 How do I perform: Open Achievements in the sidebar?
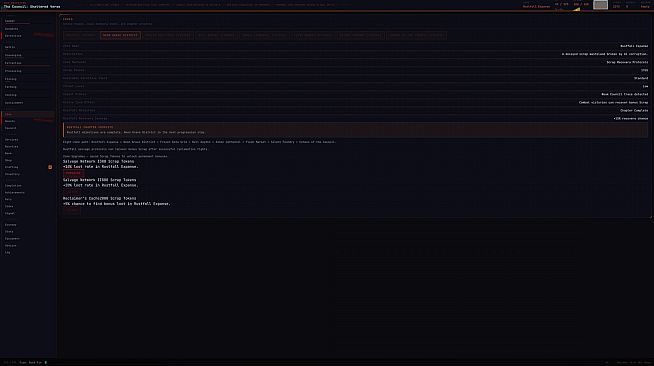[15, 193]
